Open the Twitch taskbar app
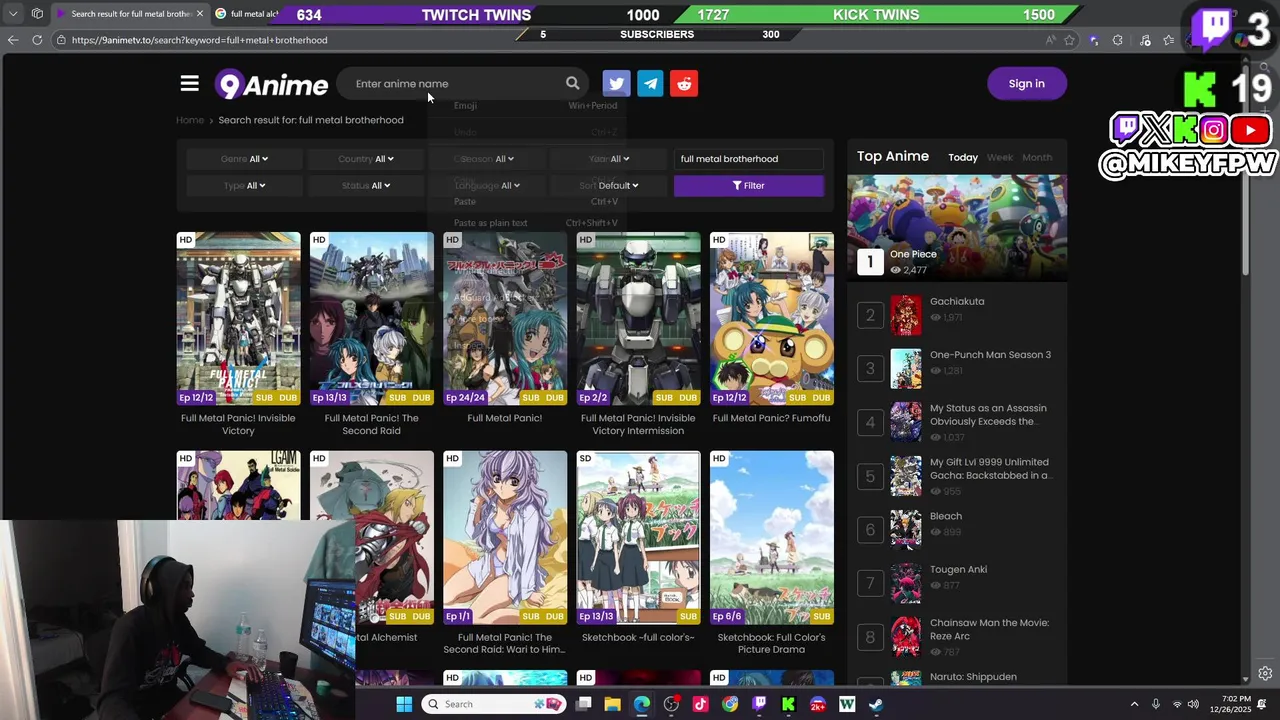The height and width of the screenshot is (720, 1280). point(759,704)
